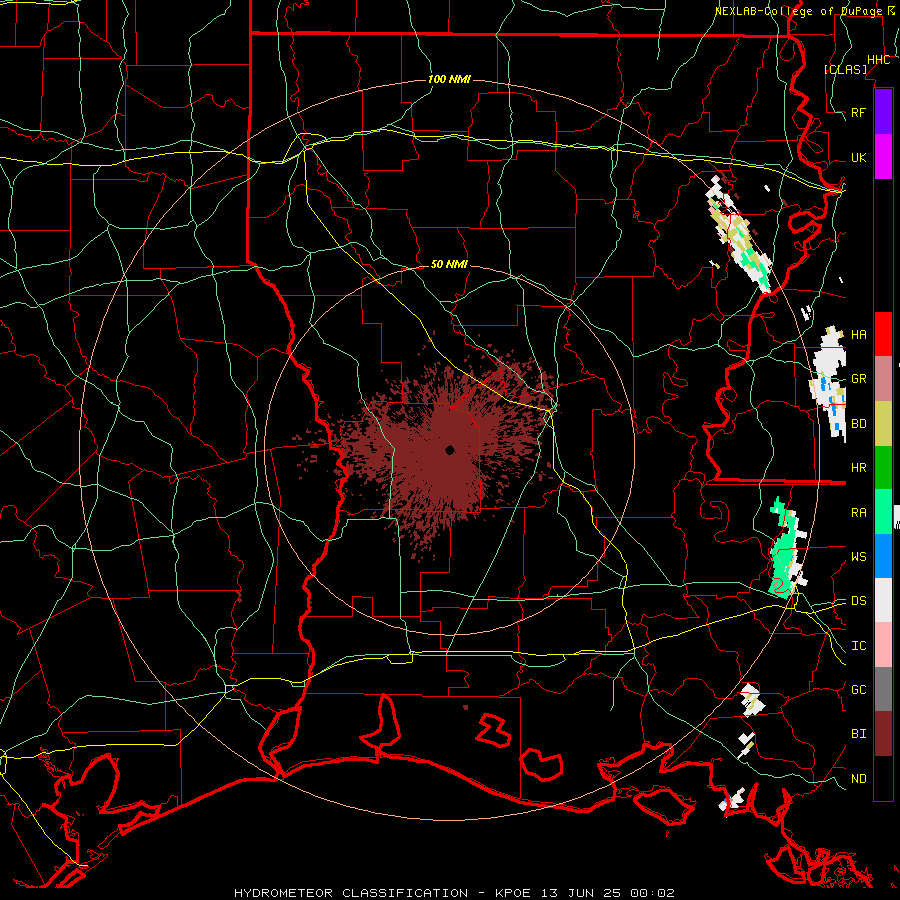Click the HHC product code label
Viewport: 900px width, 900px height.
click(878, 60)
